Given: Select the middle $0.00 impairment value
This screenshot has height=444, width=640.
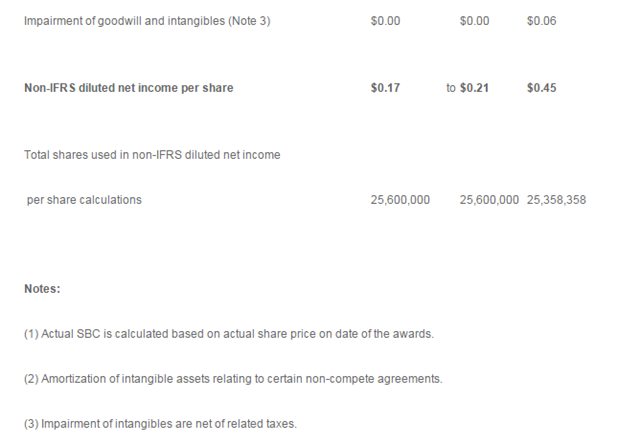Looking at the screenshot, I should (x=474, y=21).
